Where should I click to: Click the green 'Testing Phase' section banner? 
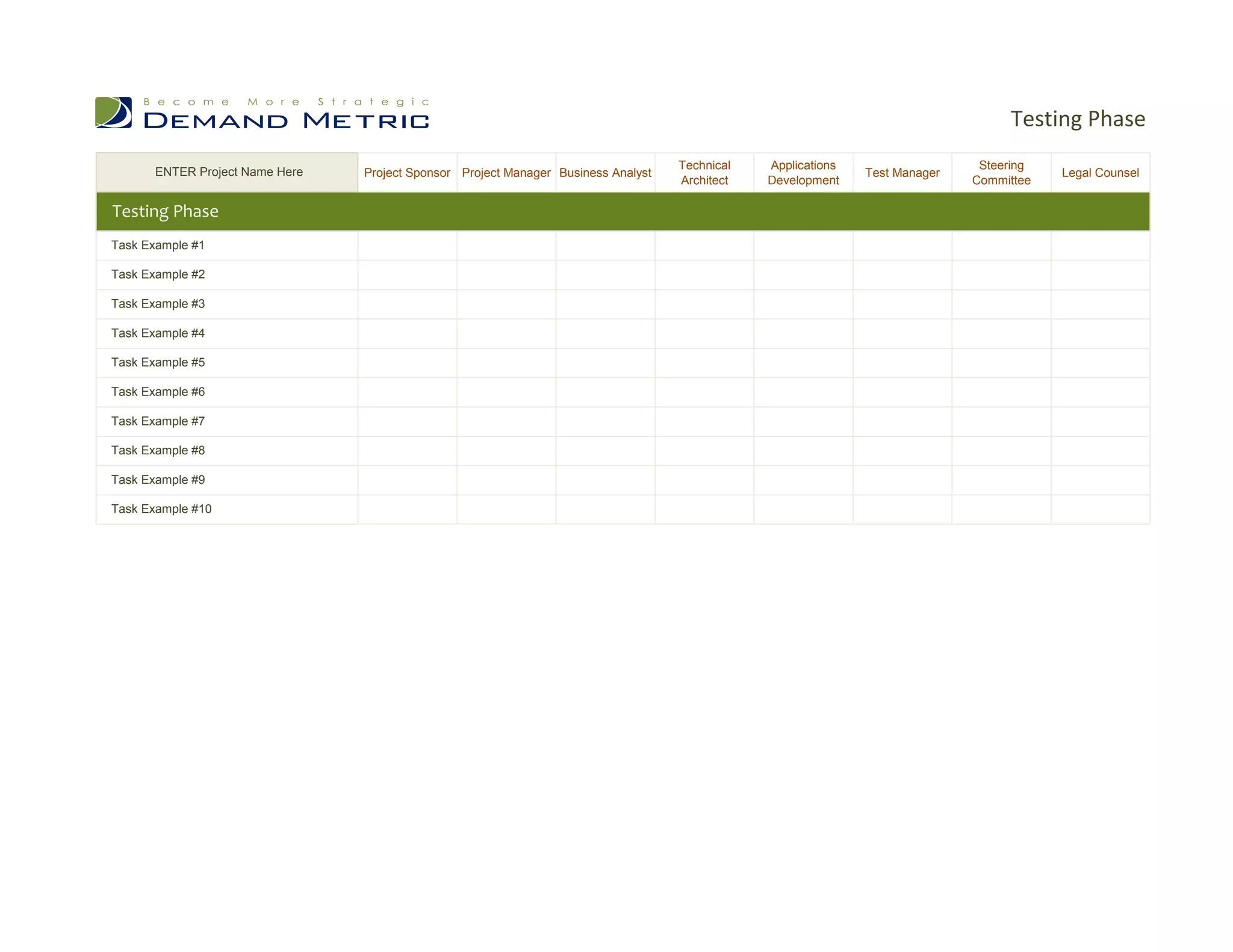coord(623,211)
